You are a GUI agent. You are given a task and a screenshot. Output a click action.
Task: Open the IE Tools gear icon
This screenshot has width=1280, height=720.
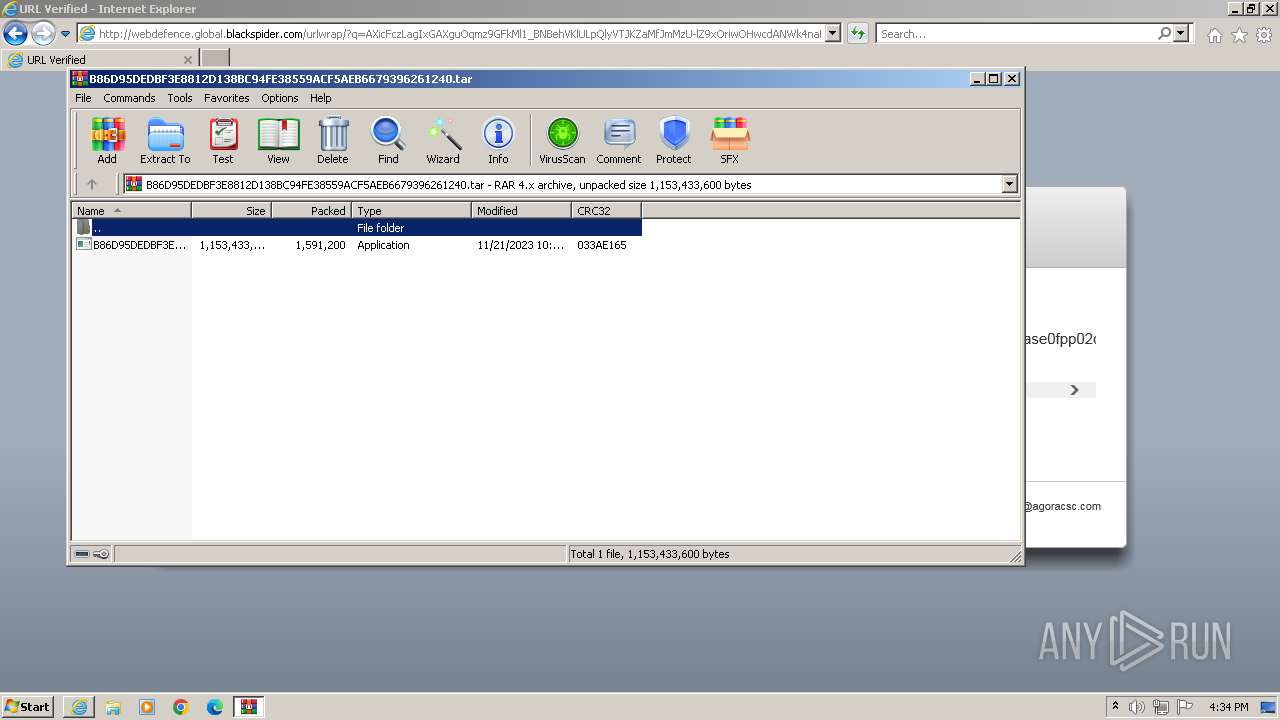pos(1264,35)
